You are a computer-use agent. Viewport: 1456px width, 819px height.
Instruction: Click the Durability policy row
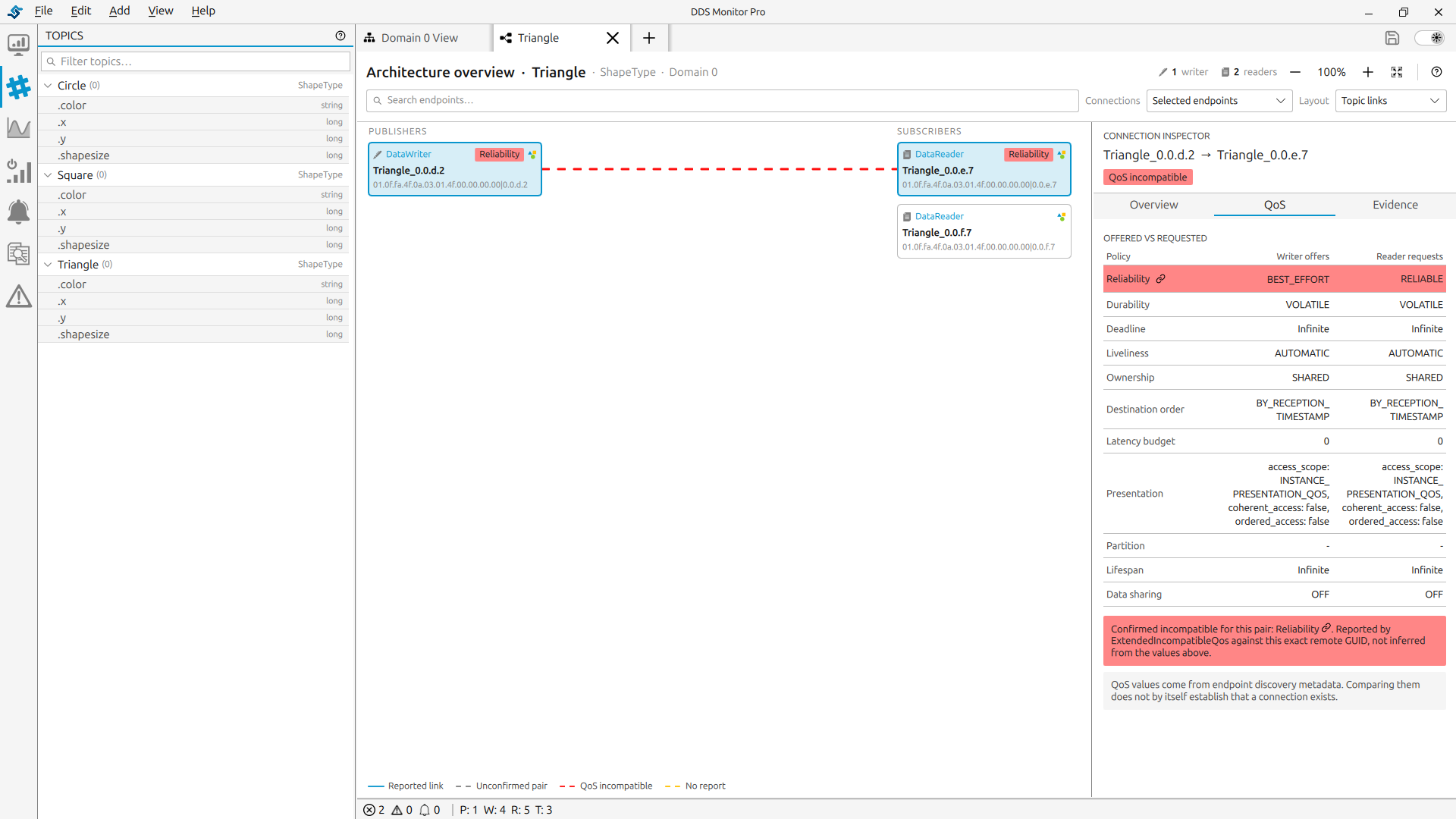tap(1274, 305)
